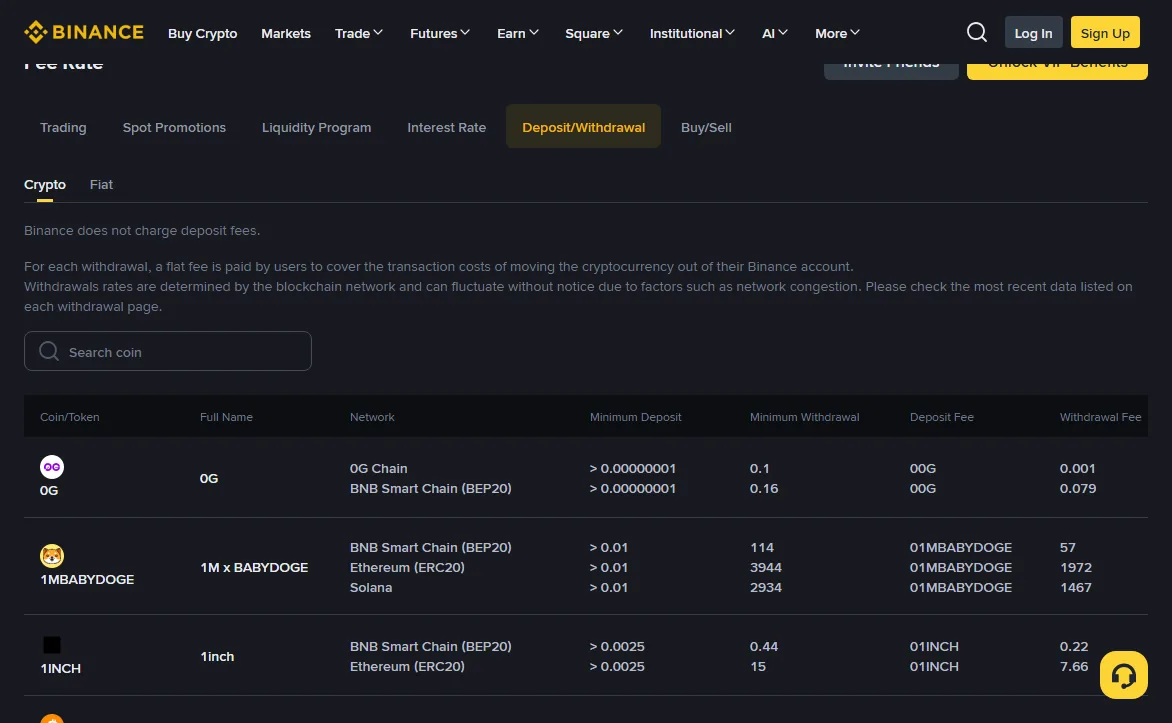
Task: Open the Binance logo home link
Action: point(84,32)
